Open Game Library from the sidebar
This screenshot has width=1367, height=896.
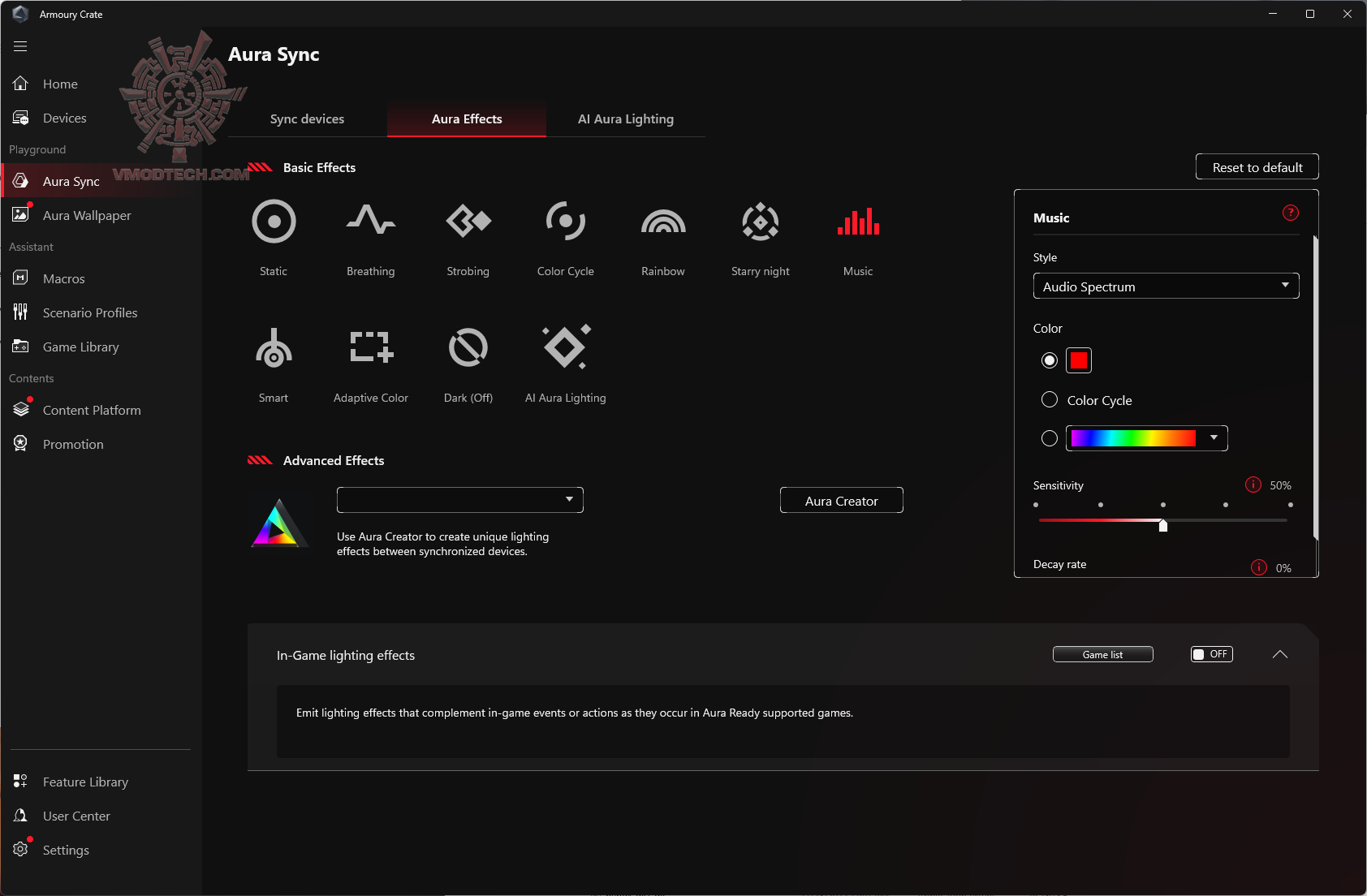click(x=101, y=347)
